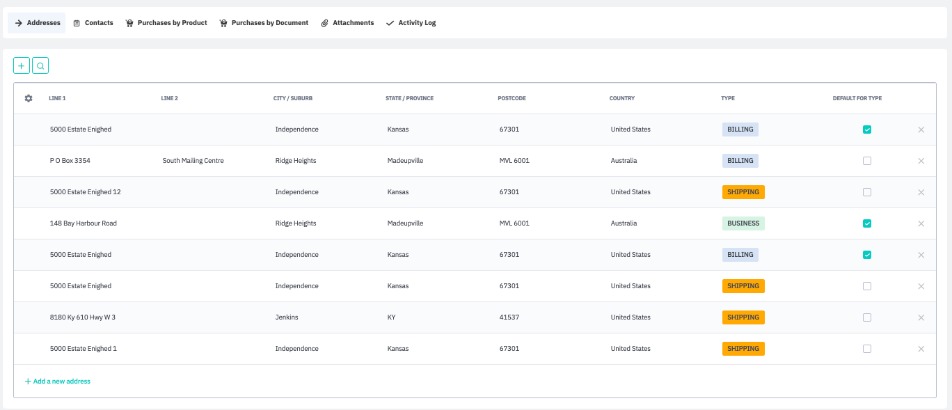This screenshot has width=952, height=410.
Task: Remove the 148 Bay Harbour Road row
Action: 921,224
